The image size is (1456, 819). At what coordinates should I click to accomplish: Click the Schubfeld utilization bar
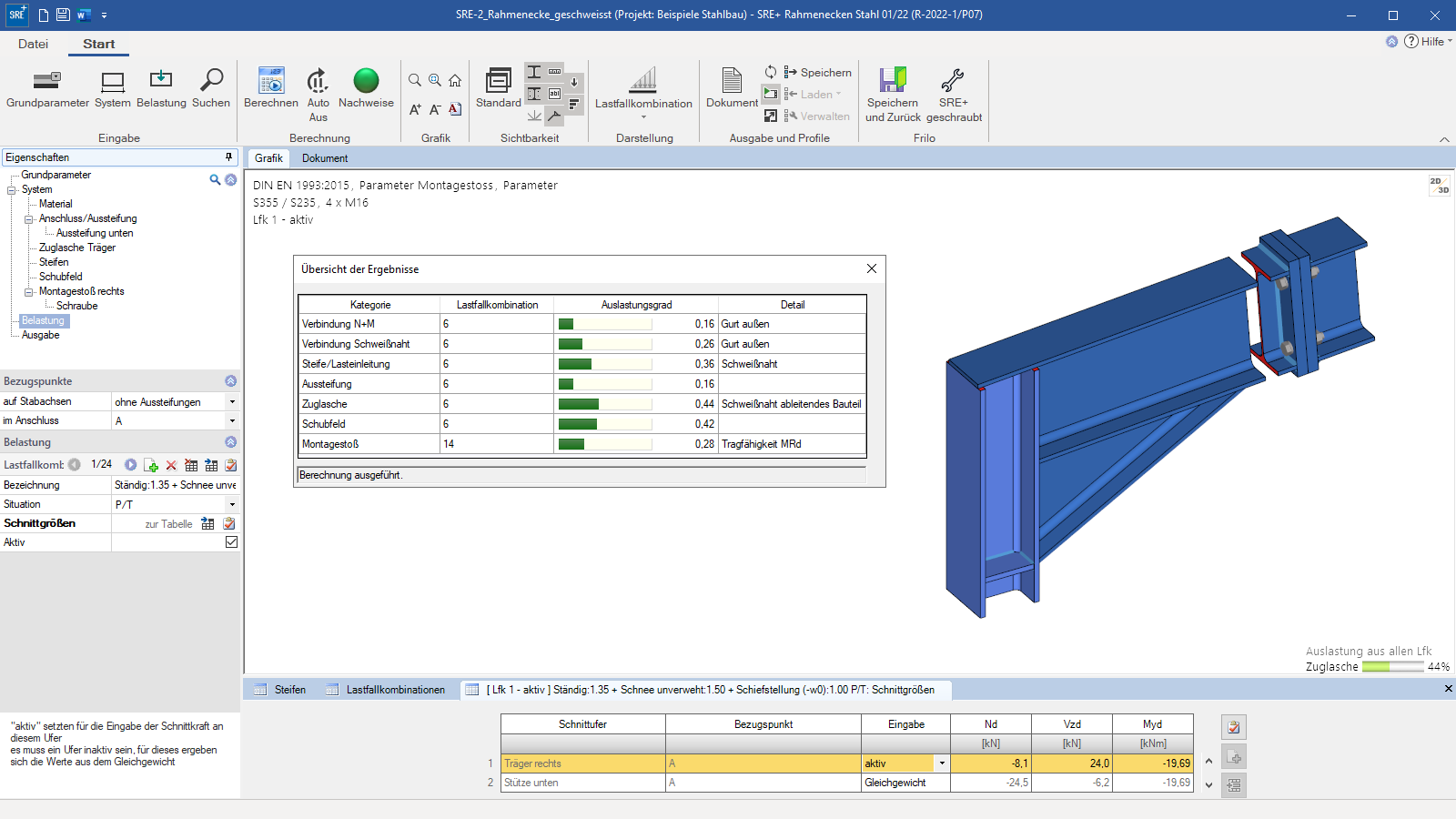605,424
